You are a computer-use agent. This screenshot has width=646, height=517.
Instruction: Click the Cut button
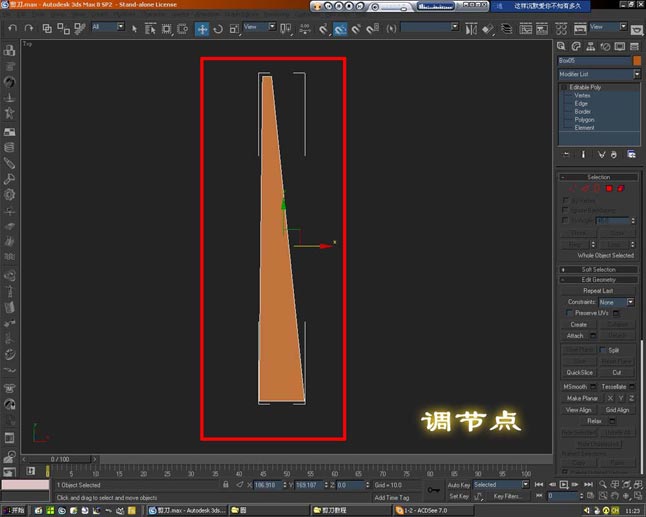(617, 372)
